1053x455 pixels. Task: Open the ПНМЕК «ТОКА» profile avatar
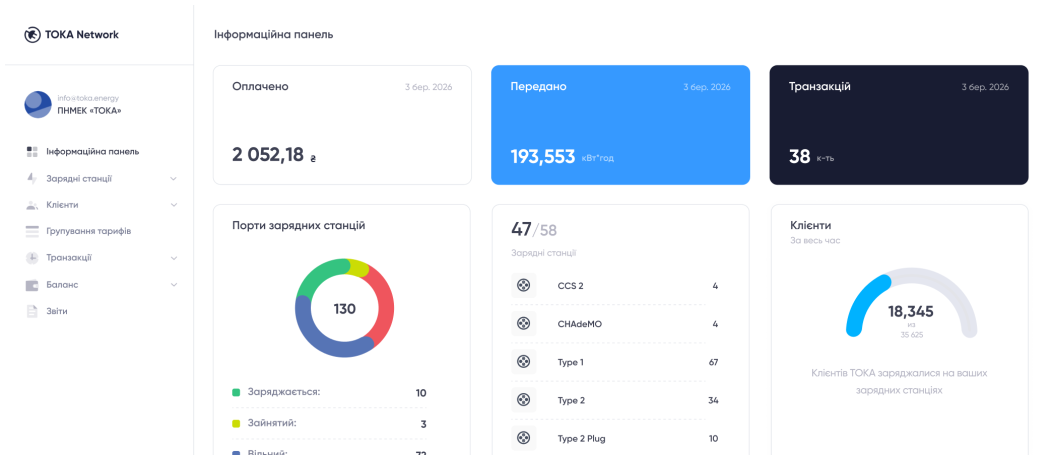(38, 104)
